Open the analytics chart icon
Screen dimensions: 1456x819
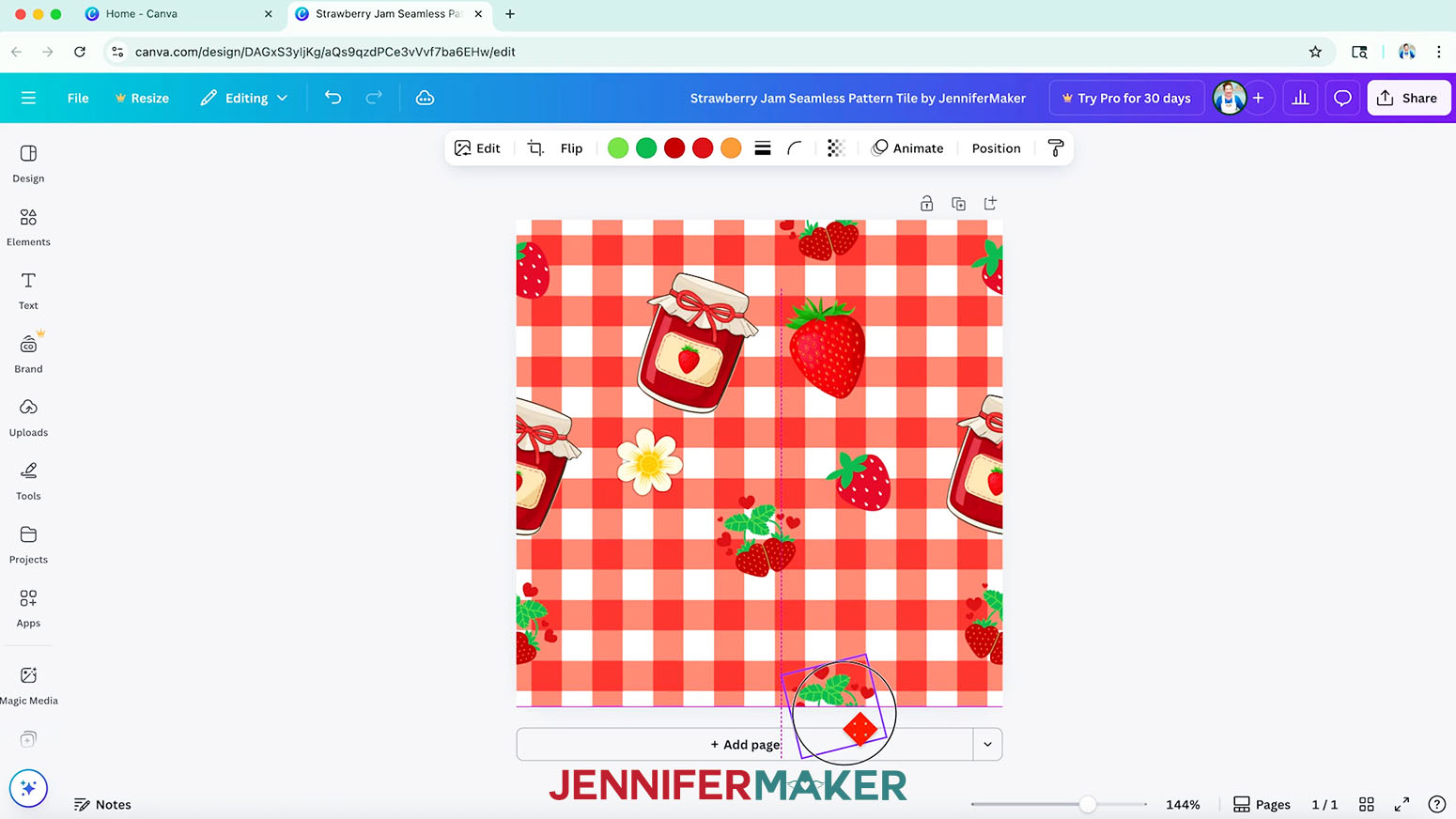click(1300, 98)
